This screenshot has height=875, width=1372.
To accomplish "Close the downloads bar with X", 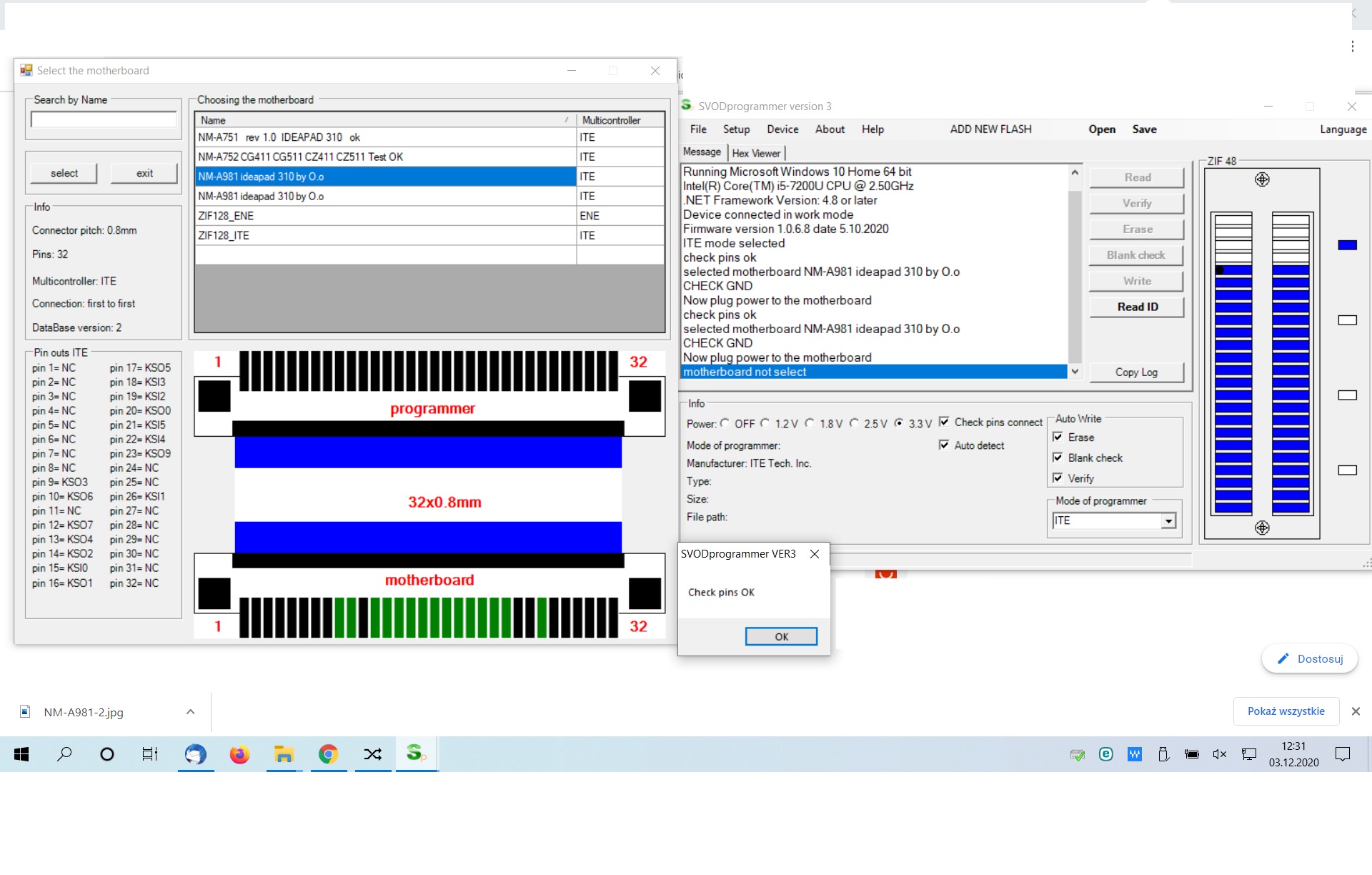I will (x=1356, y=711).
